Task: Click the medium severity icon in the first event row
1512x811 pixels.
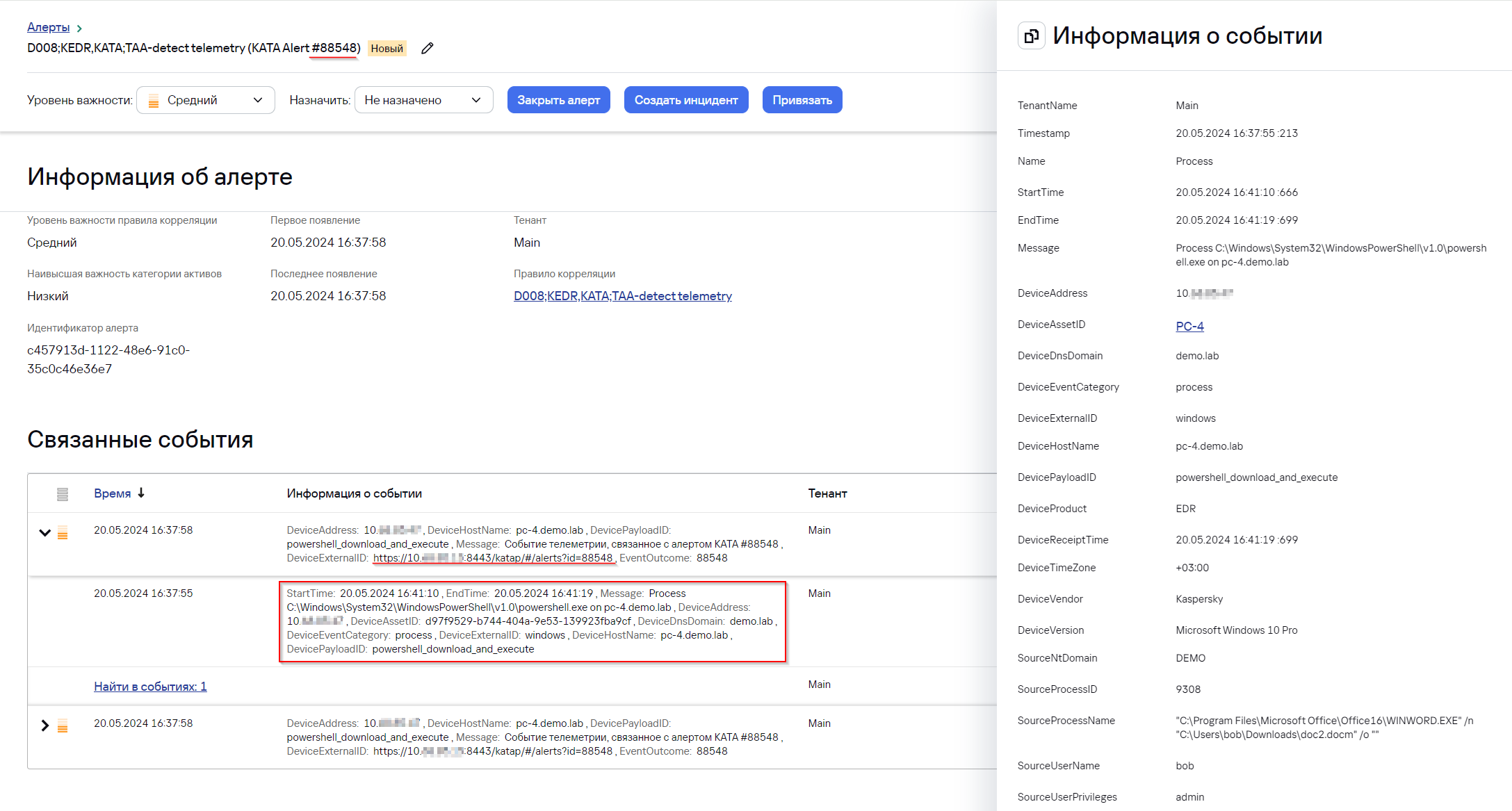Action: tap(63, 533)
